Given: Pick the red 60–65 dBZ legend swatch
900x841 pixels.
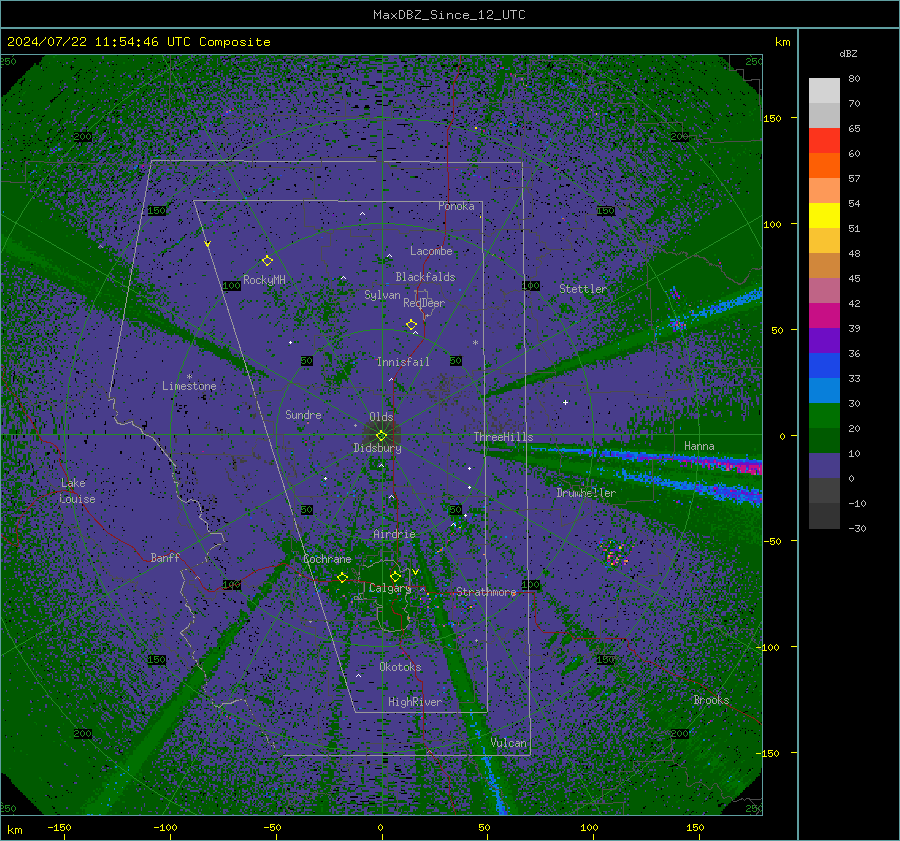Looking at the screenshot, I should [x=824, y=141].
